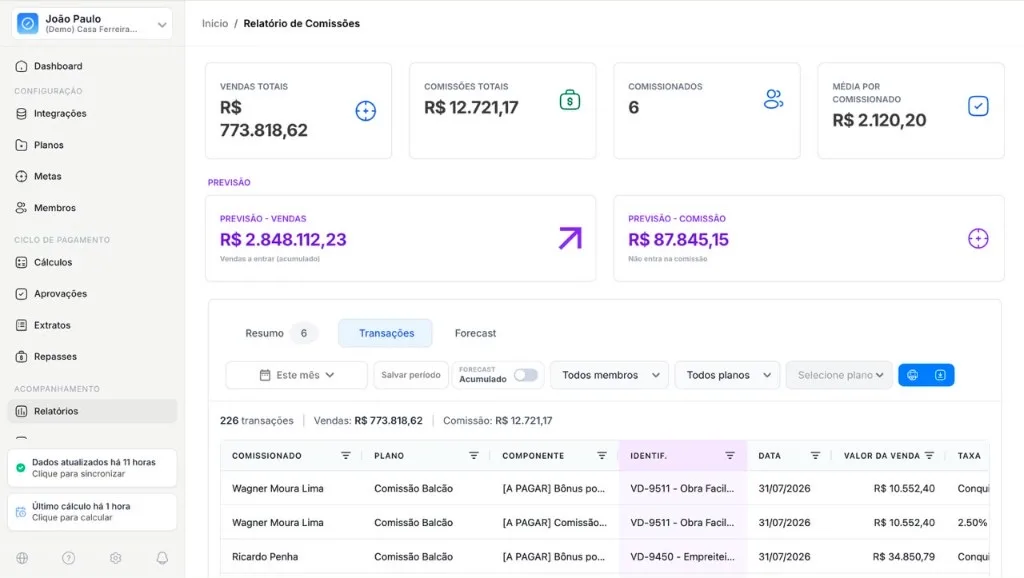Click the Início breadcrumb link
The height and width of the screenshot is (578, 1024).
pos(215,24)
